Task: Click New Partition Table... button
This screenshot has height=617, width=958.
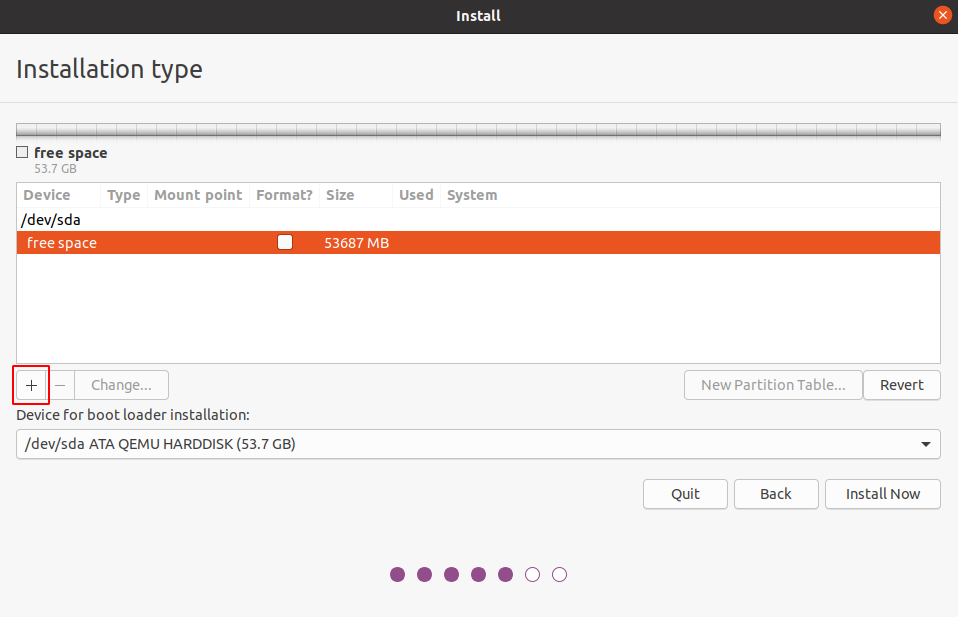Action: (773, 385)
